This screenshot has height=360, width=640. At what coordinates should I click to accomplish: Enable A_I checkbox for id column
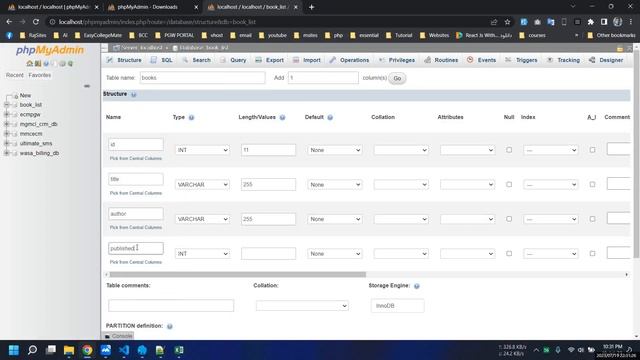point(592,150)
